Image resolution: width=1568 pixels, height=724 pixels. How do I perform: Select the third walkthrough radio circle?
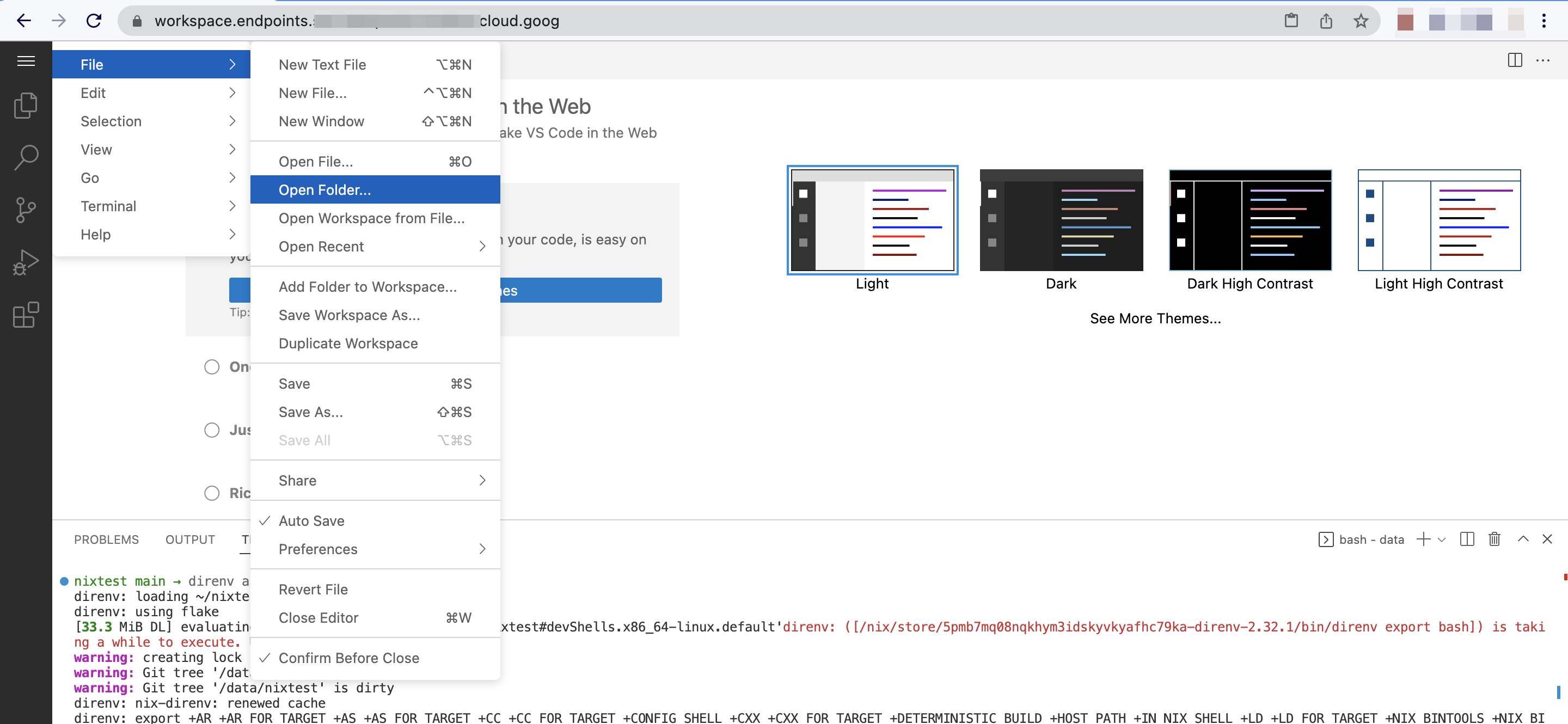click(x=212, y=493)
